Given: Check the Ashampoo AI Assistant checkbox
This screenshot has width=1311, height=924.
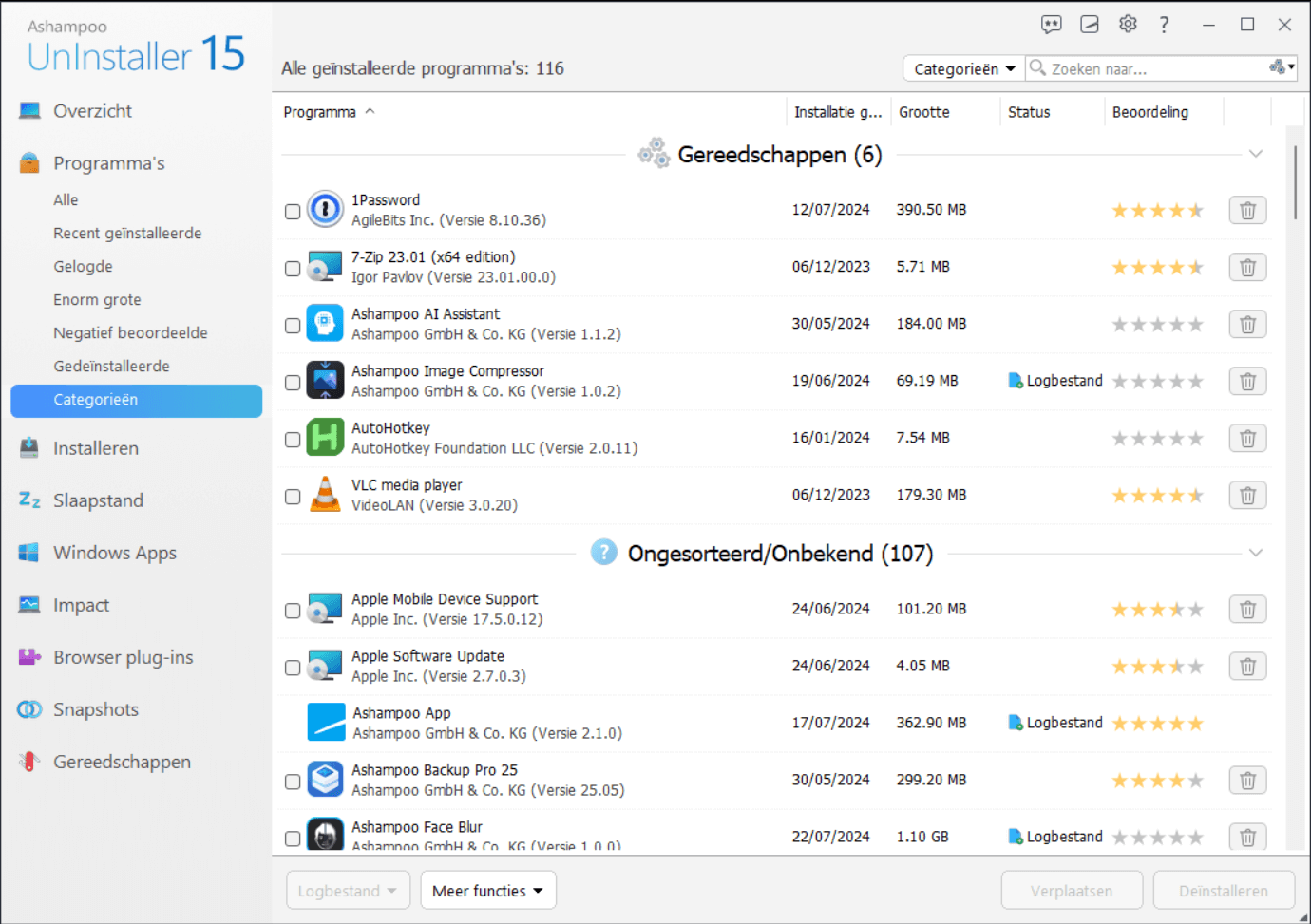Looking at the screenshot, I should 293,325.
